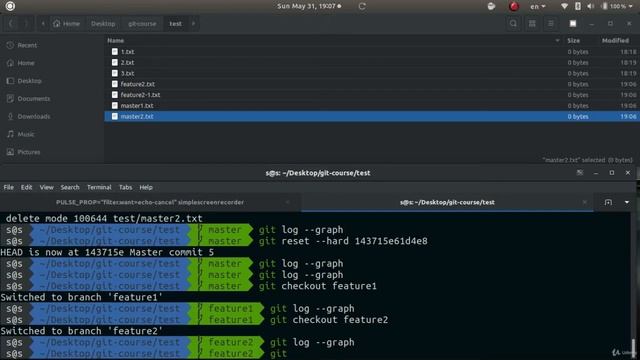Sort files by the Size column
This screenshot has width=640, height=360.
(573, 40)
